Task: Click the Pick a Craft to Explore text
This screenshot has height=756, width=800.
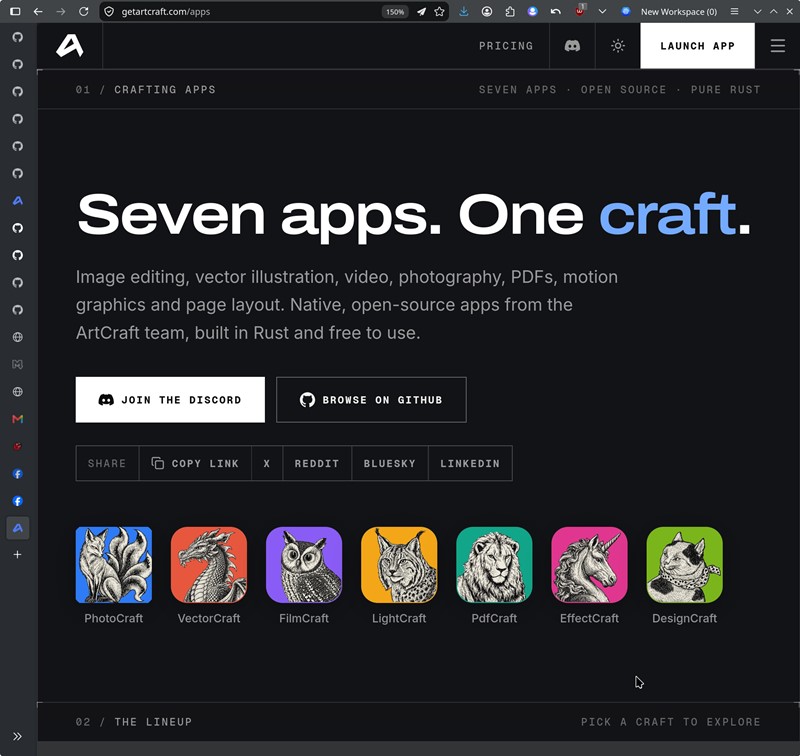Action: click(670, 722)
